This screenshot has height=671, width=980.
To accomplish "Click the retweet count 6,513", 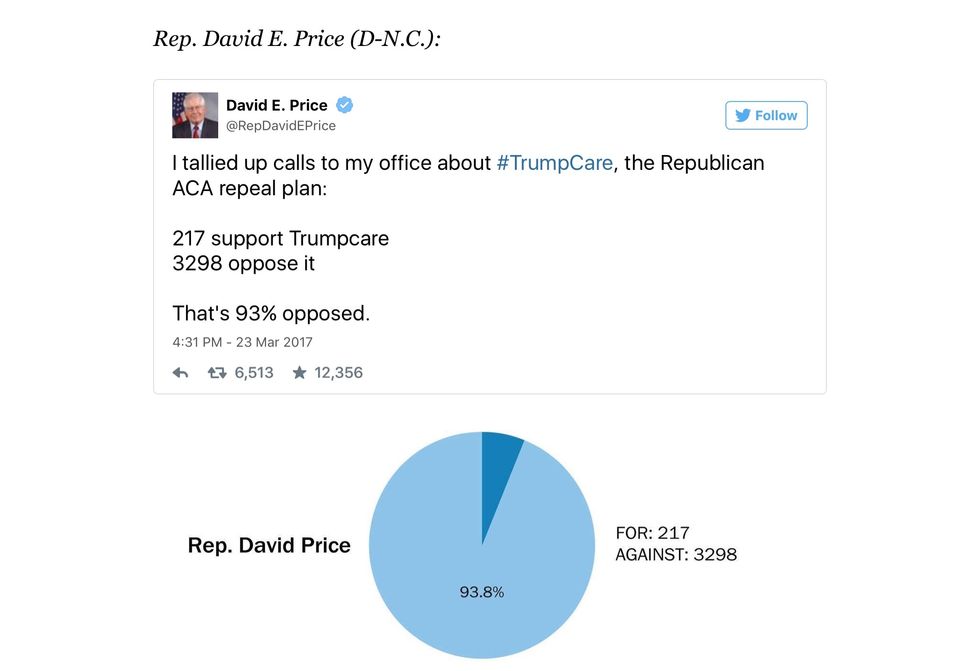I will tap(254, 373).
